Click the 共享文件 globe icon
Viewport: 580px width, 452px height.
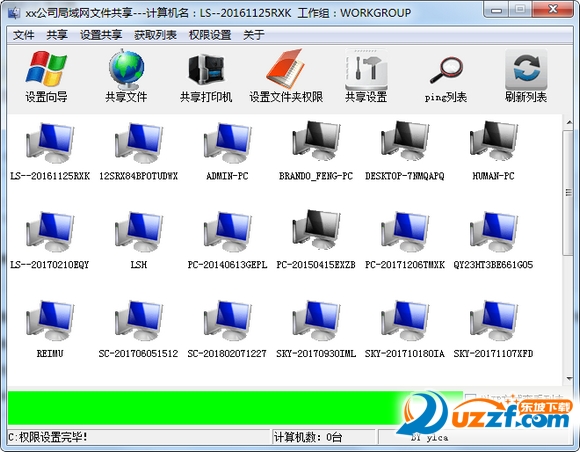[126, 77]
